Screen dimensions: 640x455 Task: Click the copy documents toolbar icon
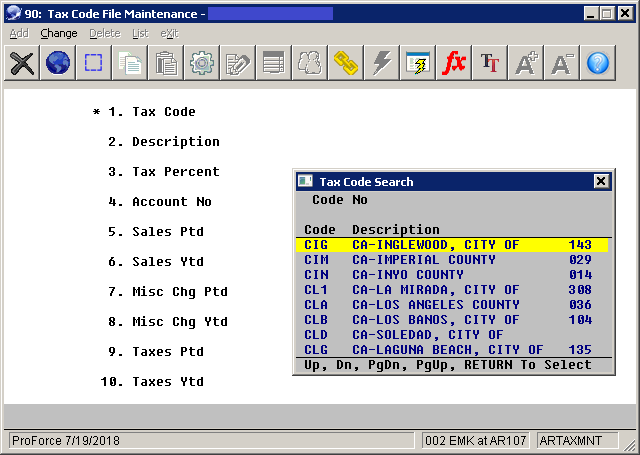[x=129, y=63]
